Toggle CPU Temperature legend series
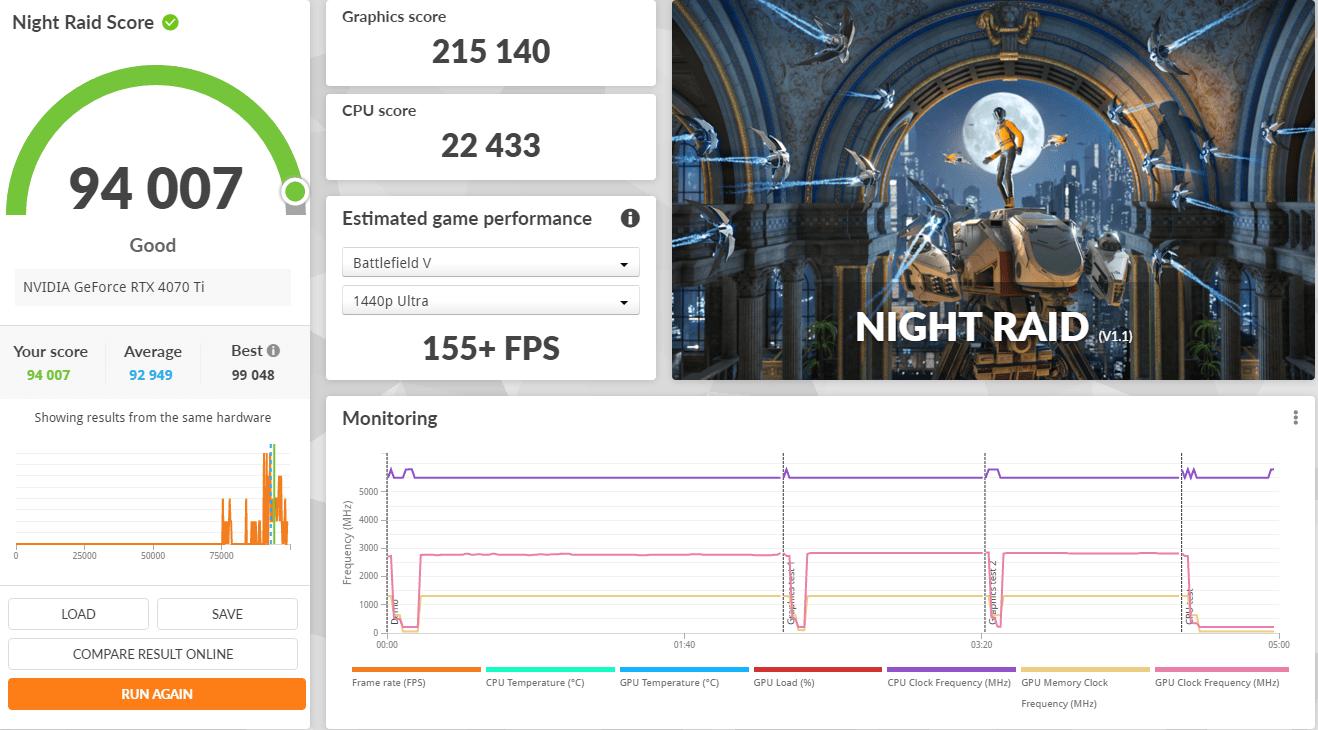The image size is (1318, 730). click(x=550, y=677)
